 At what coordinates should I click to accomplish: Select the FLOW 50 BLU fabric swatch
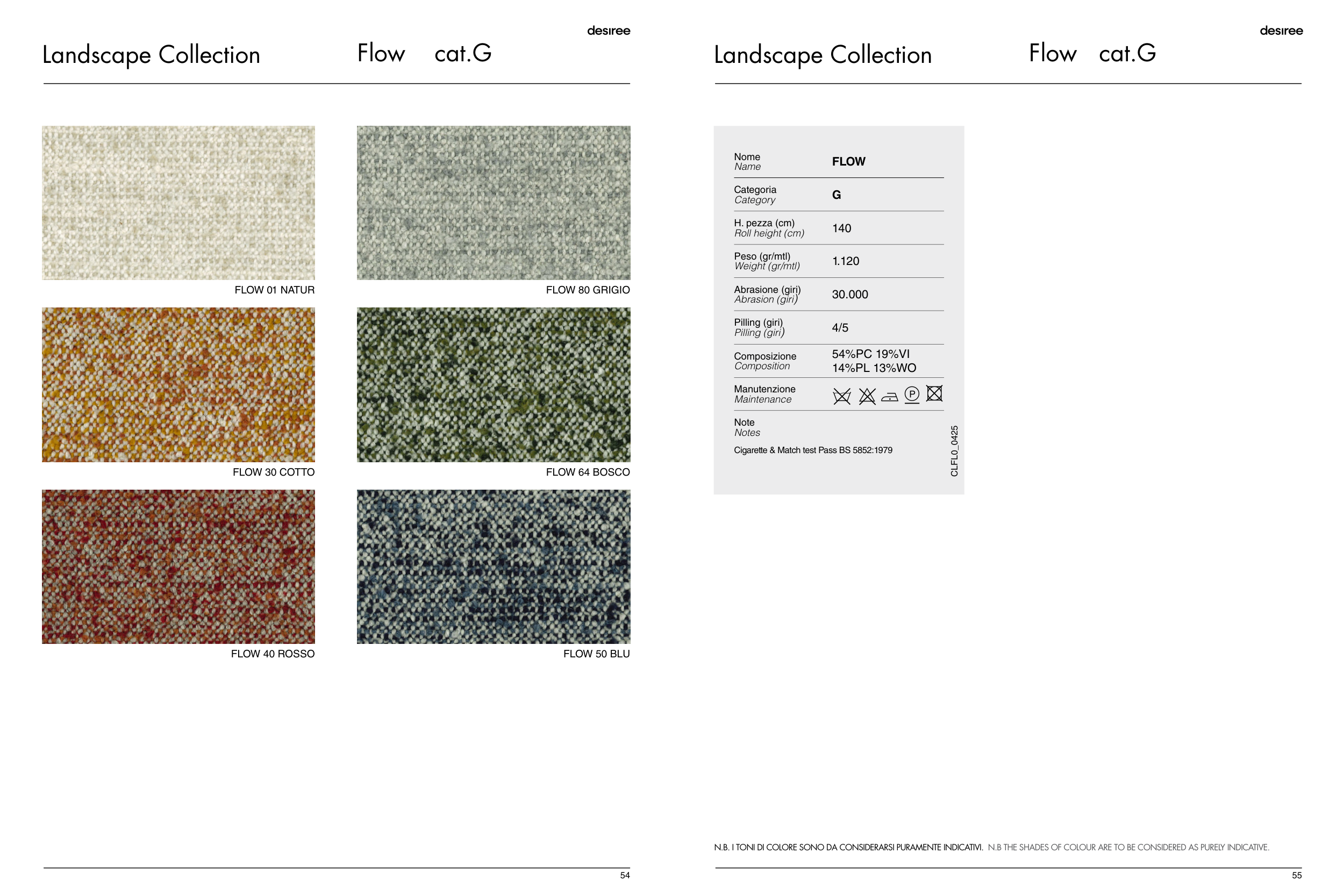(493, 567)
